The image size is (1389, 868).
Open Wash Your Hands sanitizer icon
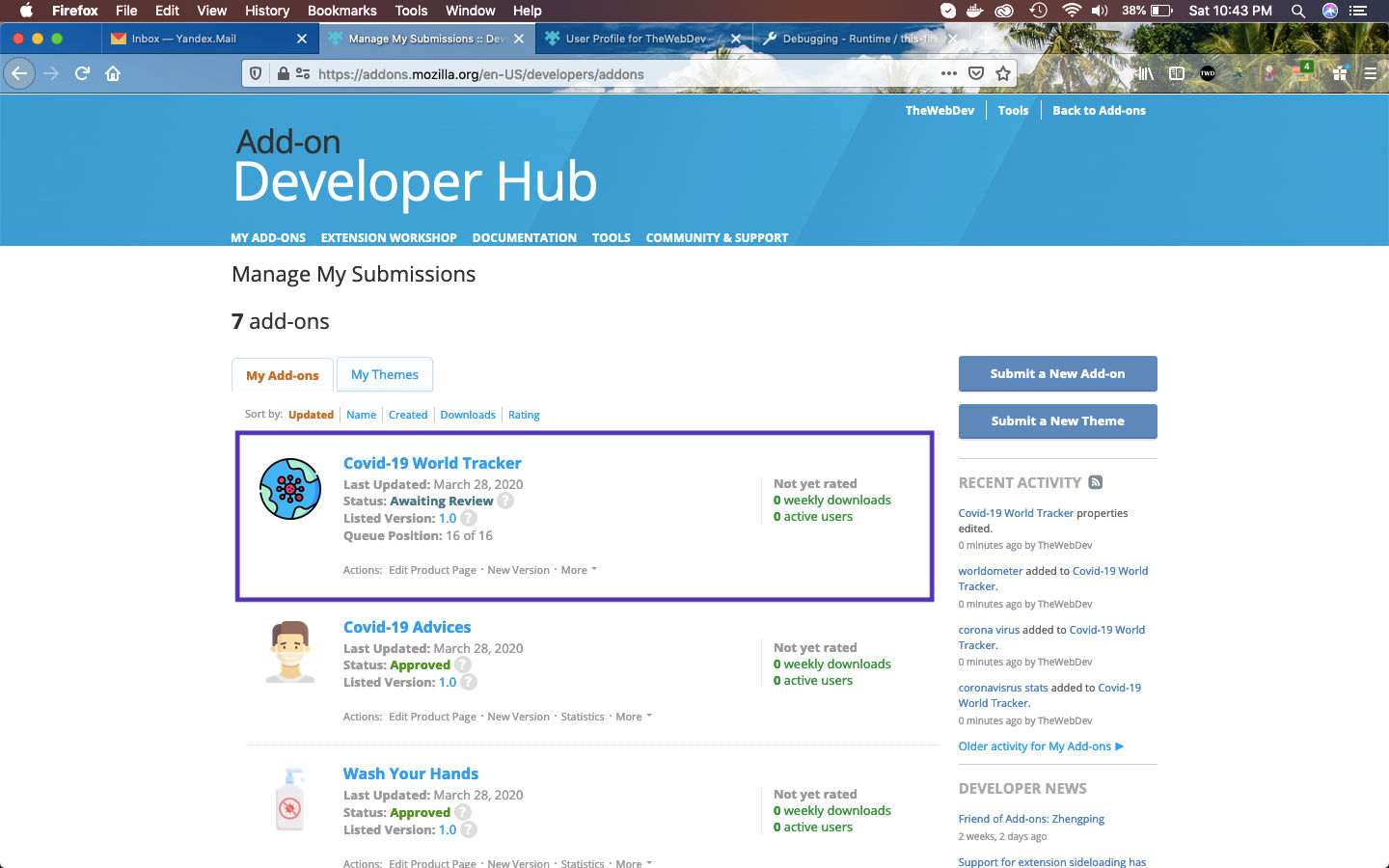[290, 800]
